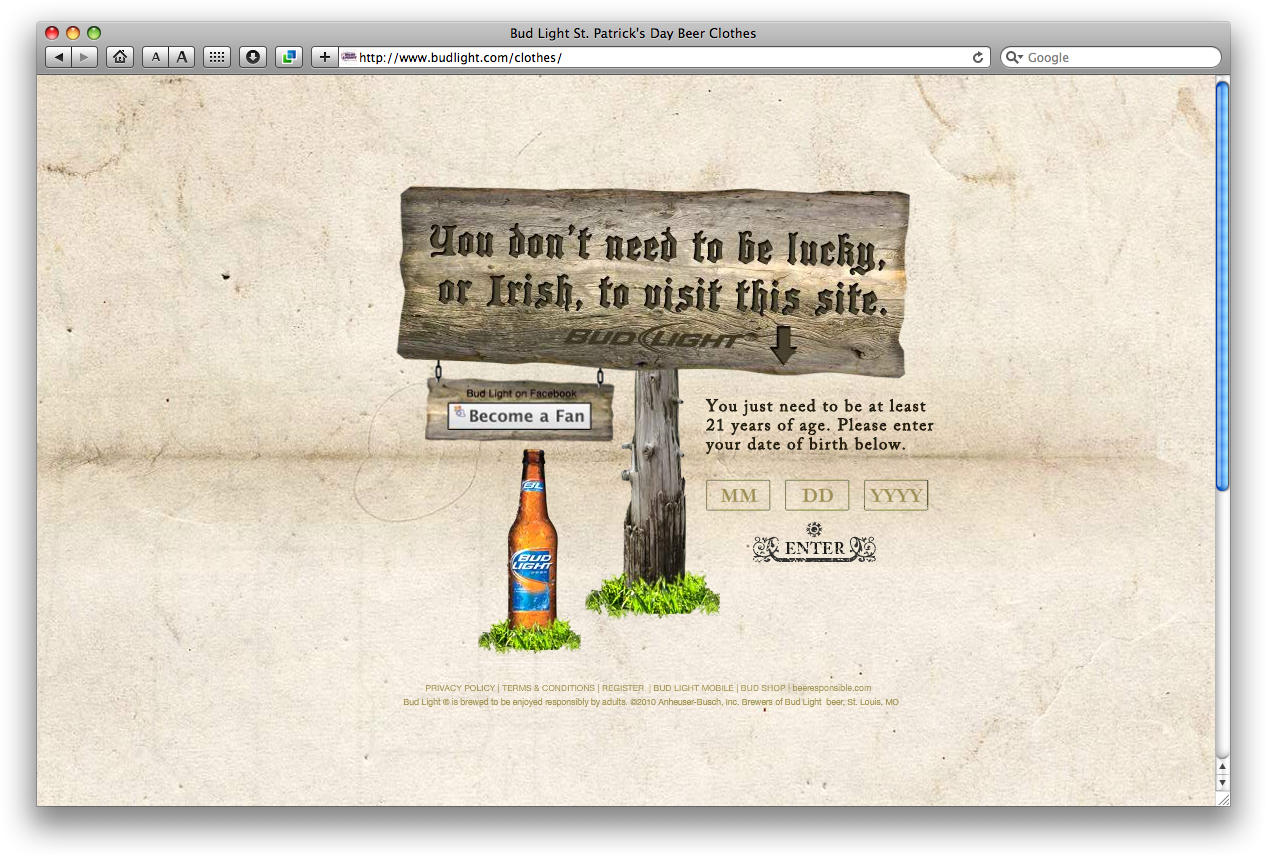Open the Downloads window from toolbar

(x=253, y=57)
